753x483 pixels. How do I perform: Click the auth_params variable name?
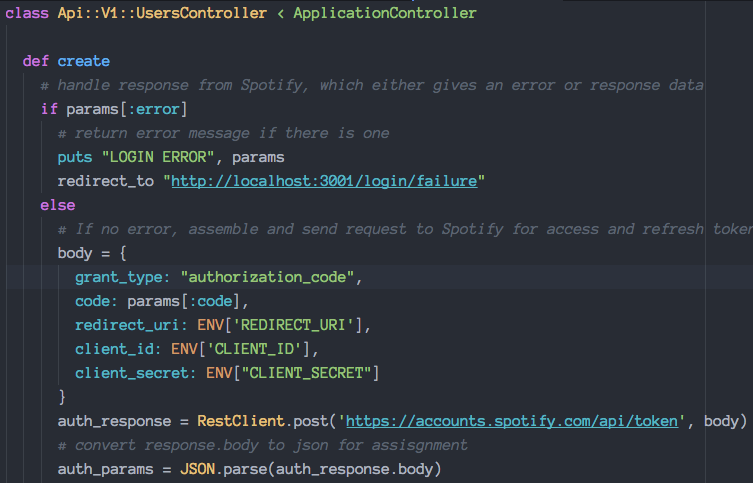pos(106,470)
